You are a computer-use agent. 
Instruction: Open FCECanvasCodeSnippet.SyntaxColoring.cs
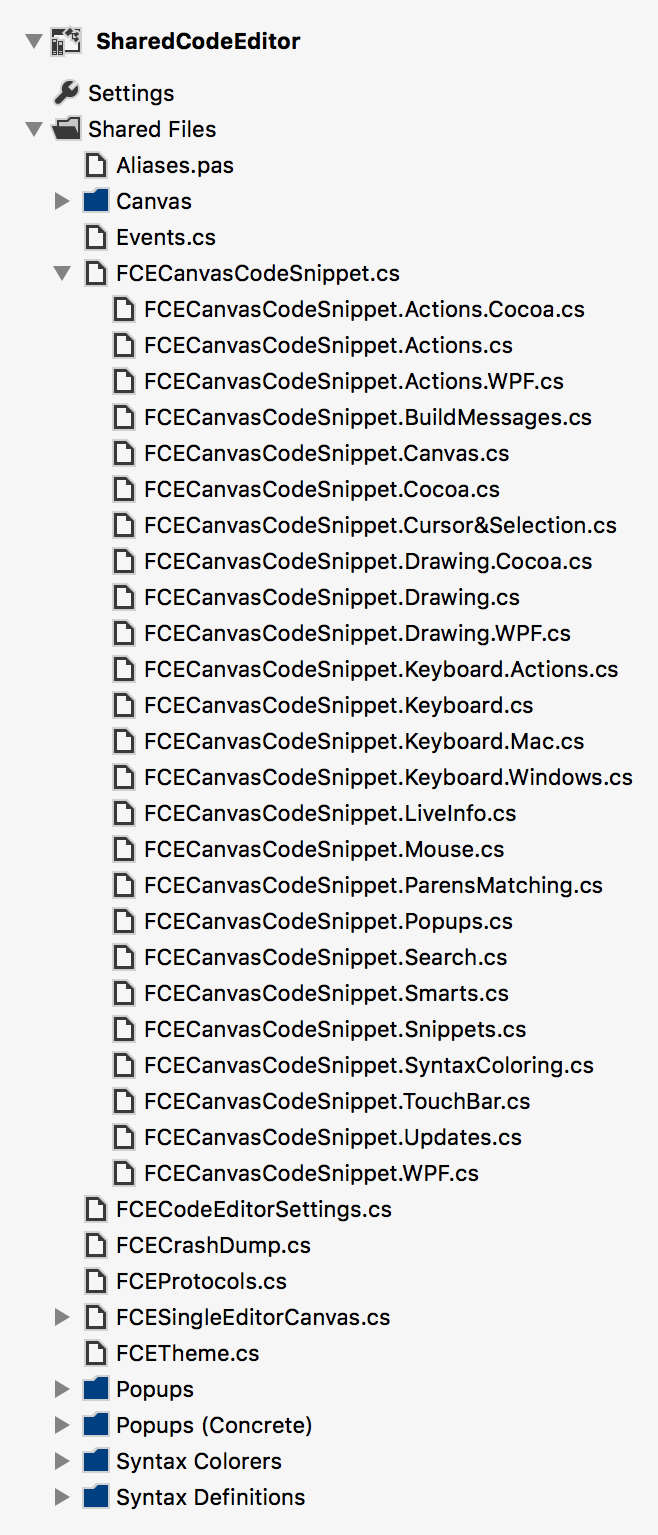(368, 1065)
